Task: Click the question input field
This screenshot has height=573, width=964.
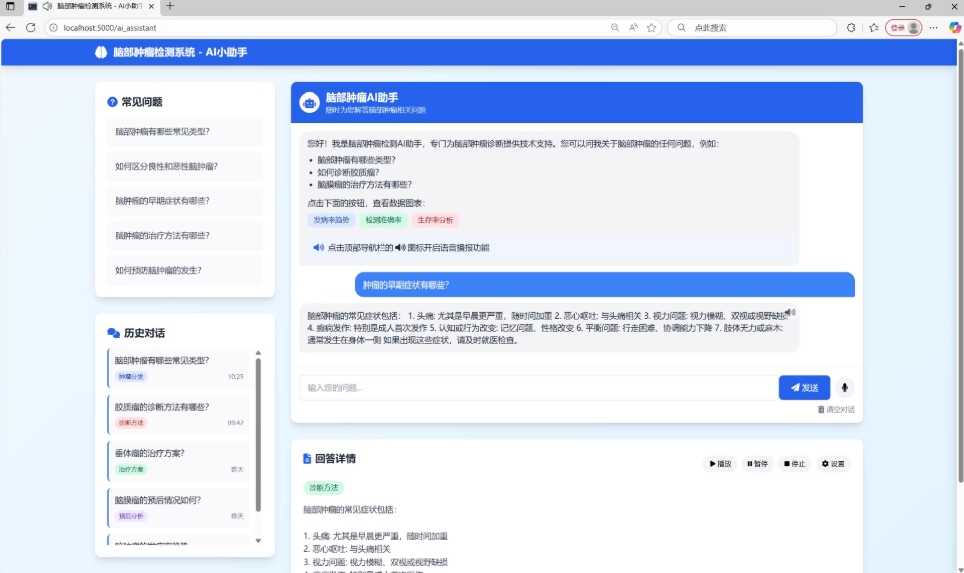Action: tap(539, 387)
